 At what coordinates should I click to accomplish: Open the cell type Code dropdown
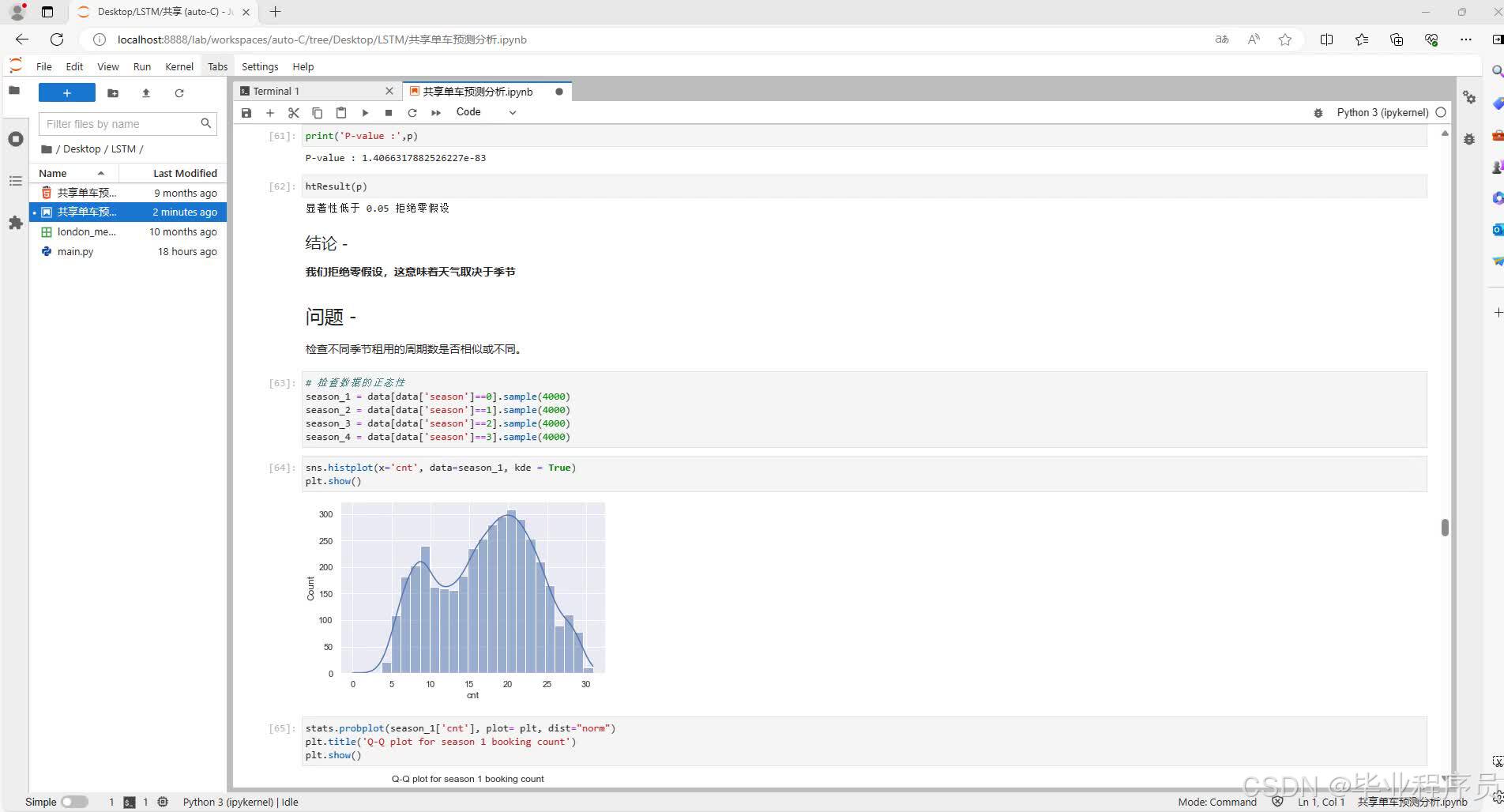pos(486,112)
